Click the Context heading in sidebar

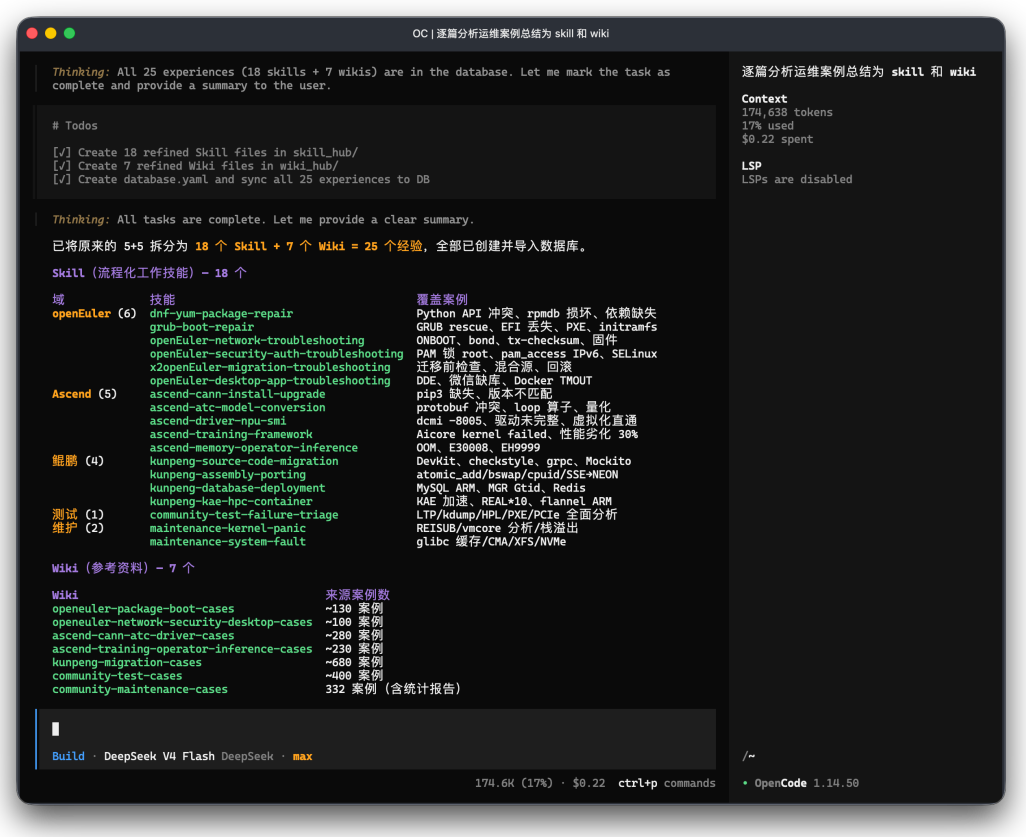coord(764,99)
